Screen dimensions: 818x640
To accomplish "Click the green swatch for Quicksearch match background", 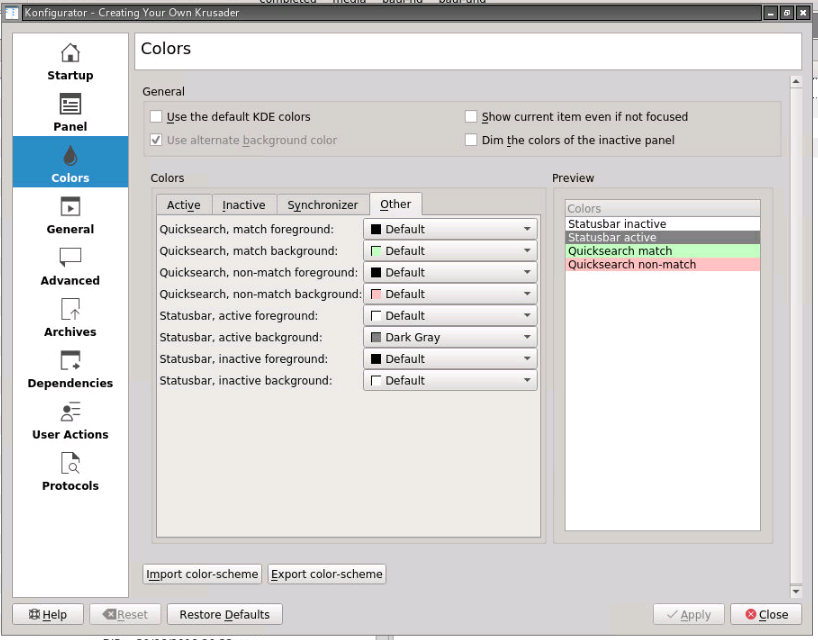I will pos(376,251).
